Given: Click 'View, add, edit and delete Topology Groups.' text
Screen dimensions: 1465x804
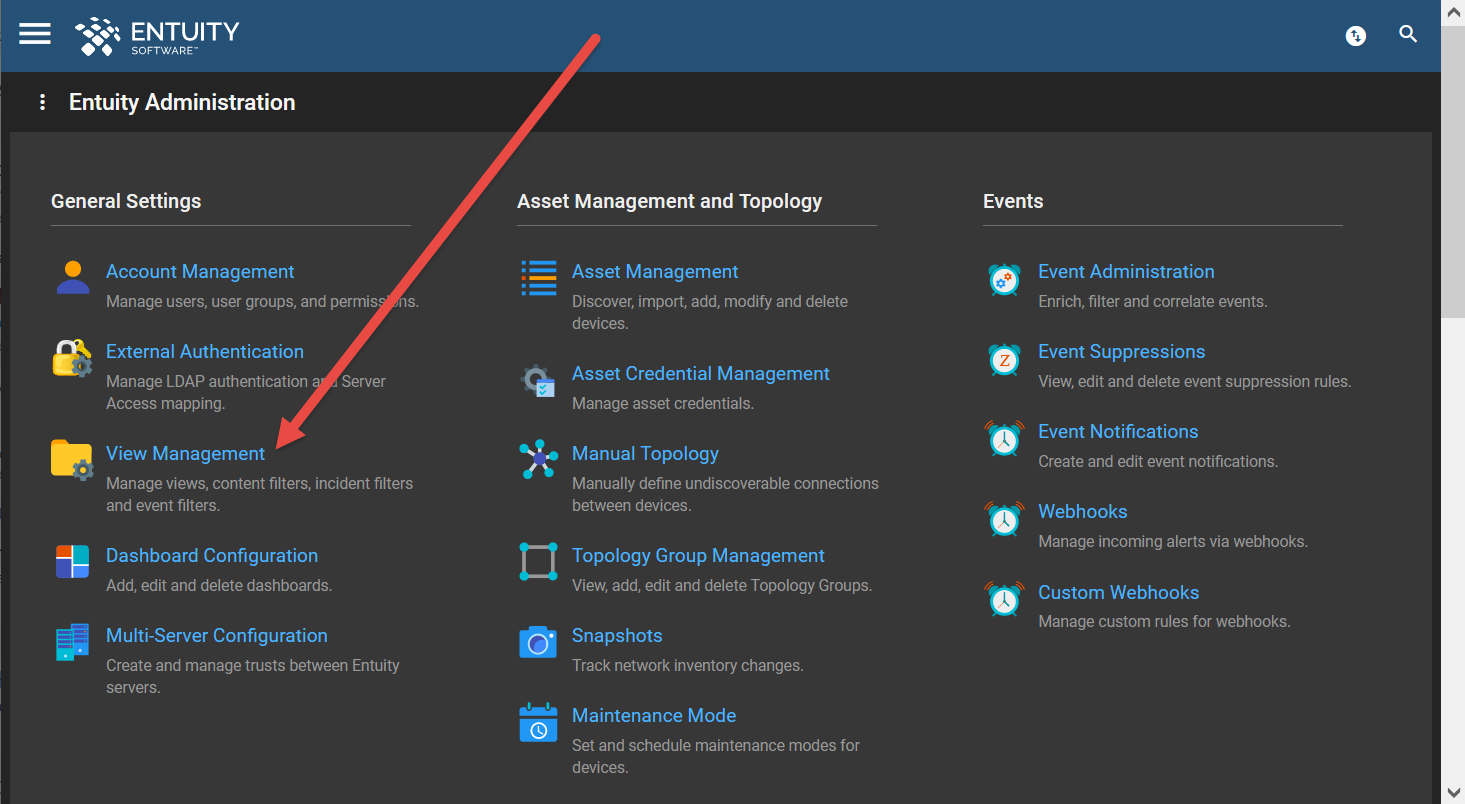Looking at the screenshot, I should coord(722,585).
